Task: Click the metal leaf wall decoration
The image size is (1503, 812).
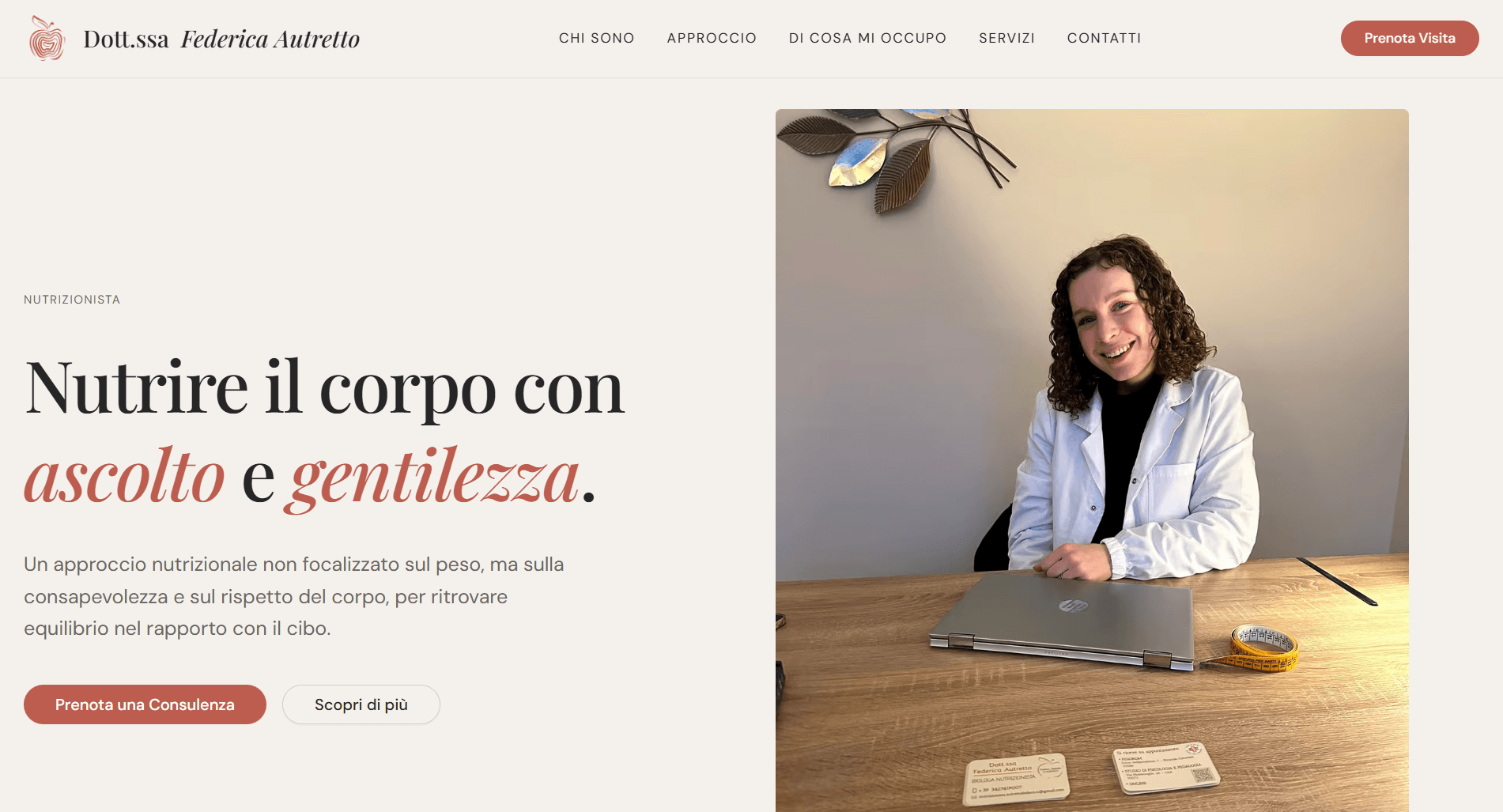Action: click(x=893, y=156)
